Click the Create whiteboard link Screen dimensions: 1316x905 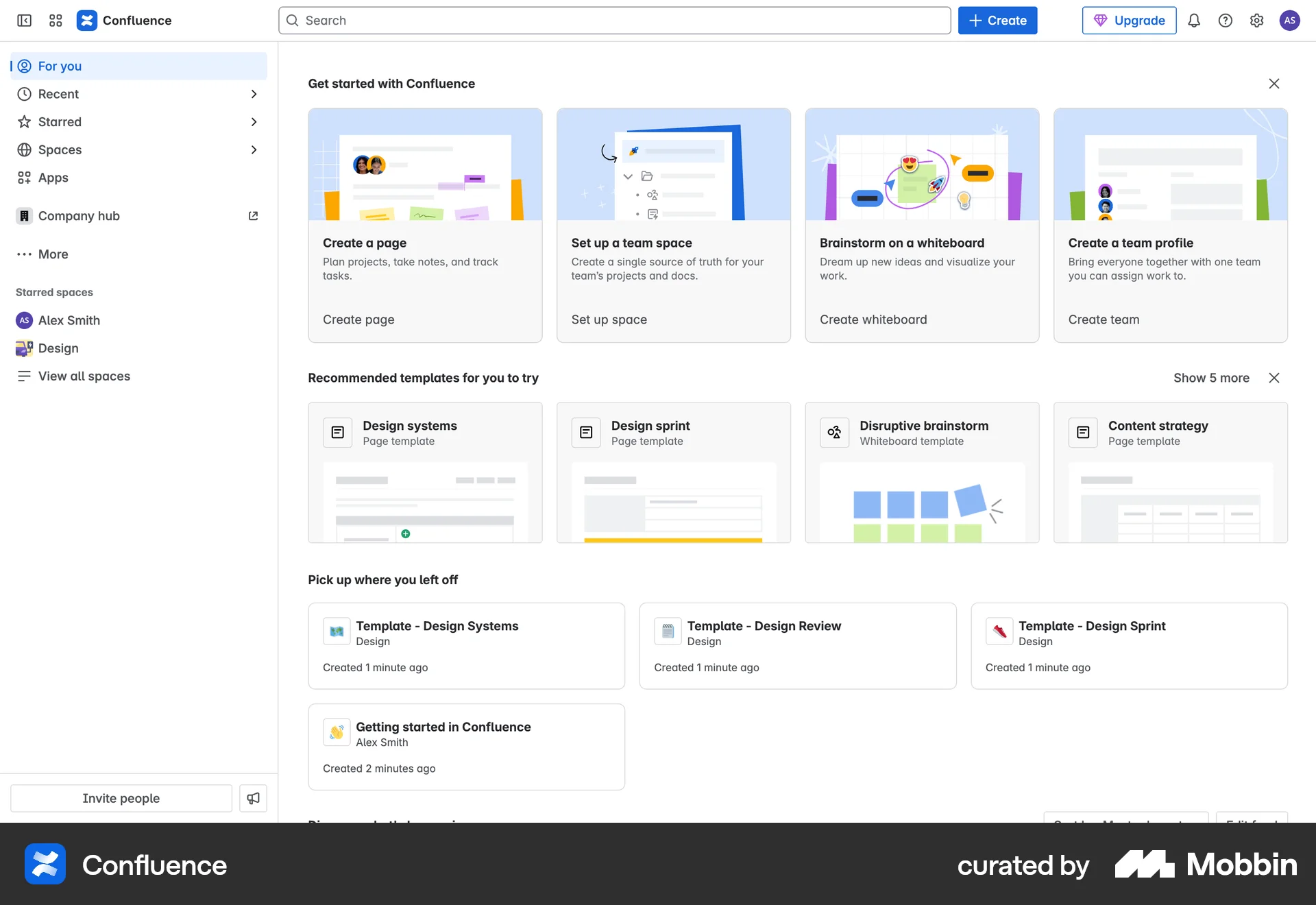pyautogui.click(x=873, y=319)
